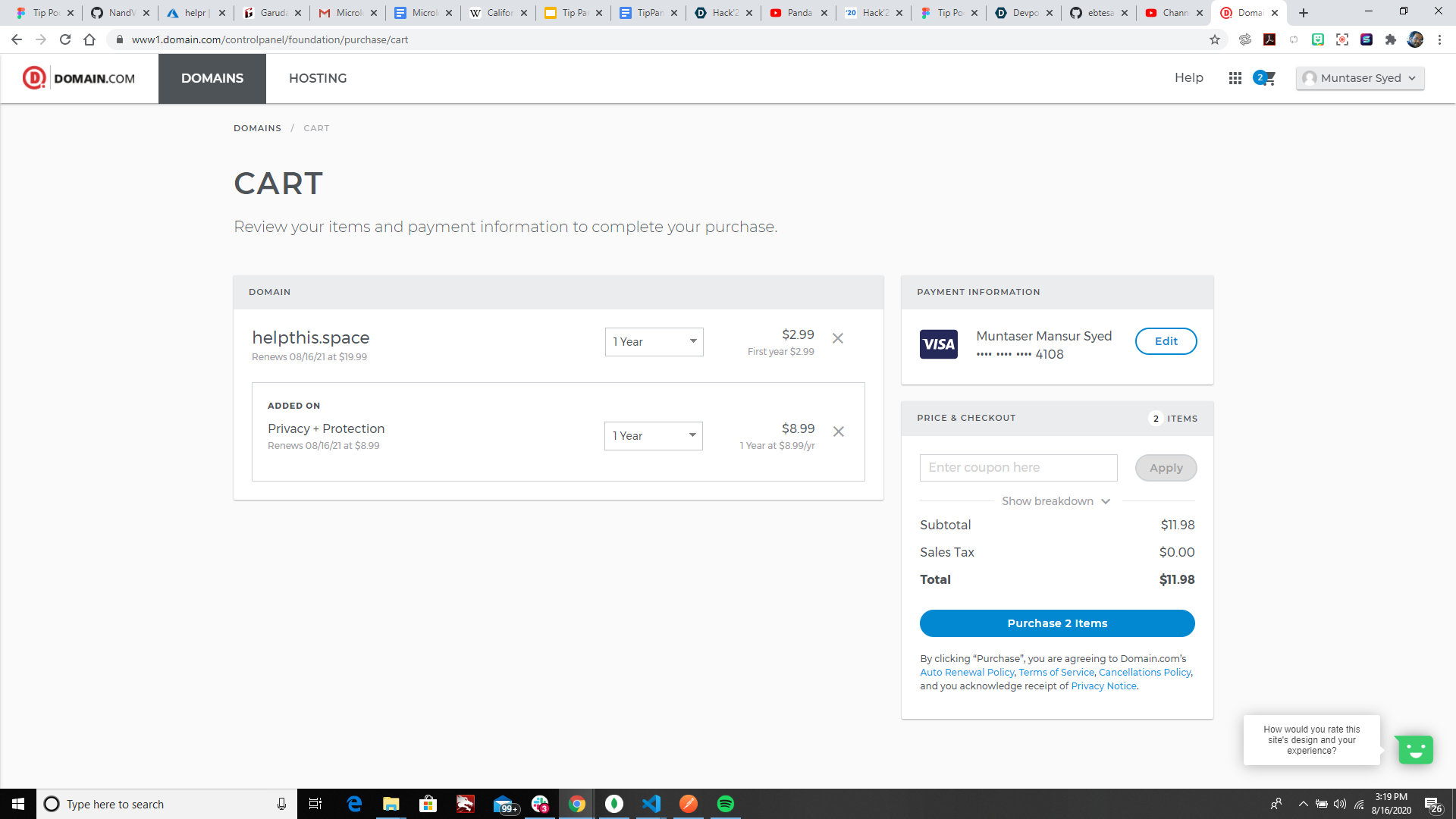Remove helpthis.space domain from cart
This screenshot has height=819, width=1456.
click(837, 338)
